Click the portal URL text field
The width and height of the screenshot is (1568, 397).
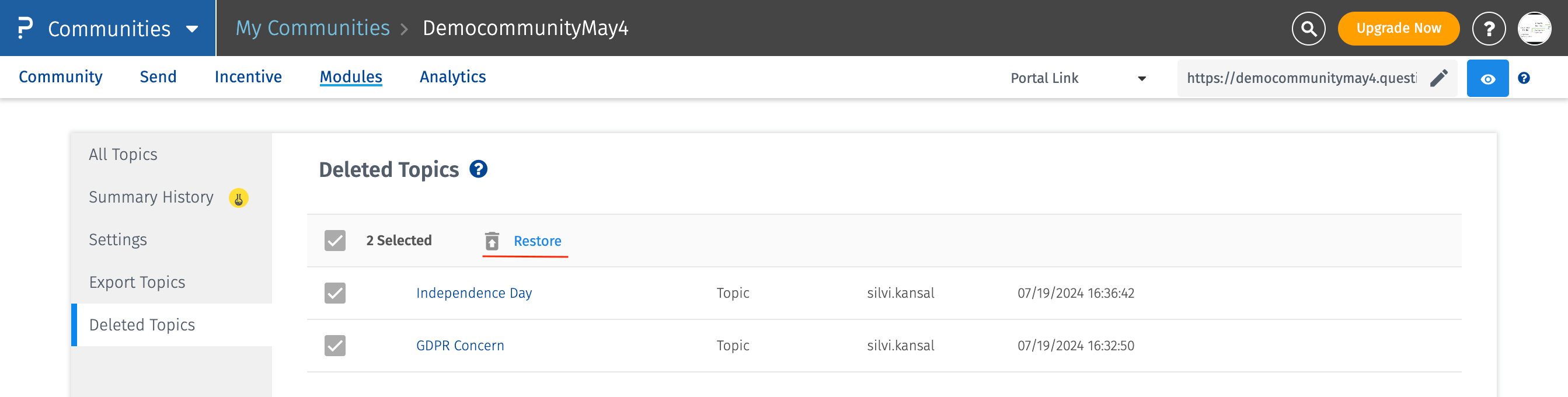pyautogui.click(x=1301, y=78)
